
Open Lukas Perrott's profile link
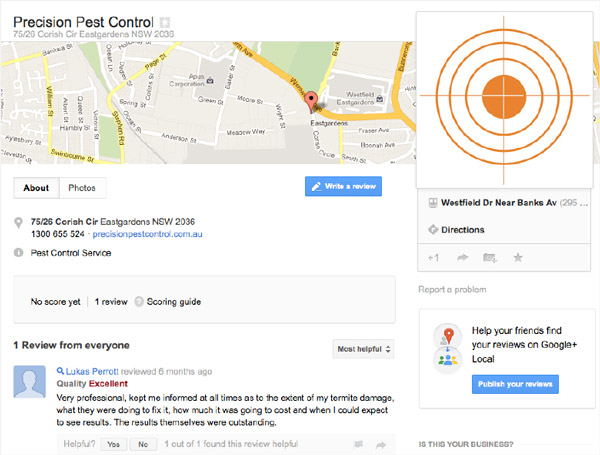(x=92, y=371)
